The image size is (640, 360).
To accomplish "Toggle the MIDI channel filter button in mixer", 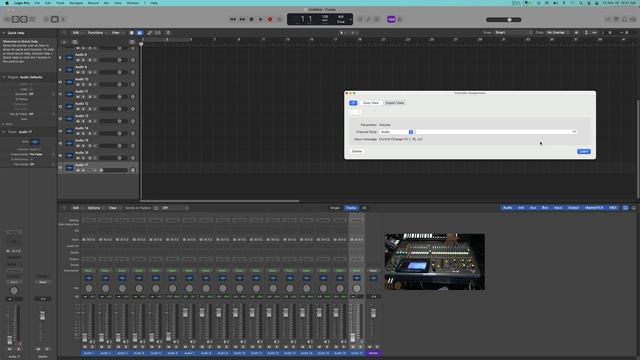I will tap(613, 208).
